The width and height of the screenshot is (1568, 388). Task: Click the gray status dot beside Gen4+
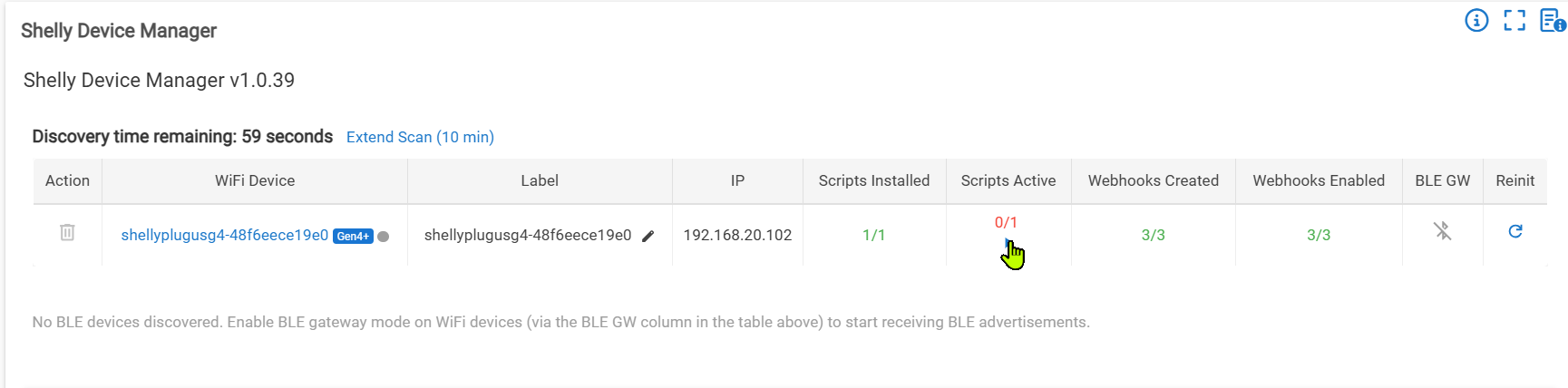click(x=384, y=237)
